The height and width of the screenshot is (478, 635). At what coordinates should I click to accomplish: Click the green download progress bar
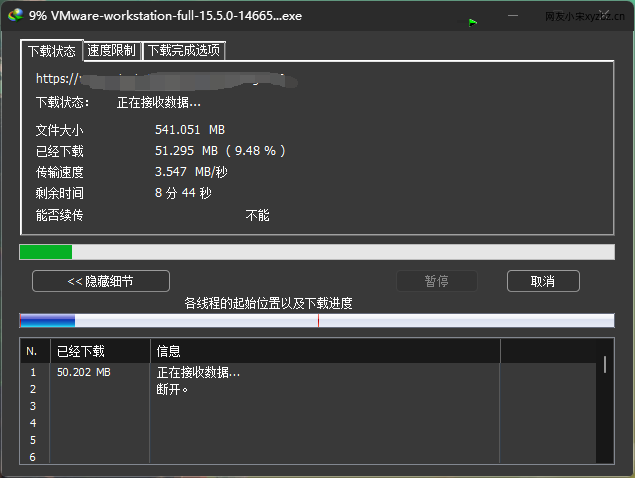click(317, 252)
